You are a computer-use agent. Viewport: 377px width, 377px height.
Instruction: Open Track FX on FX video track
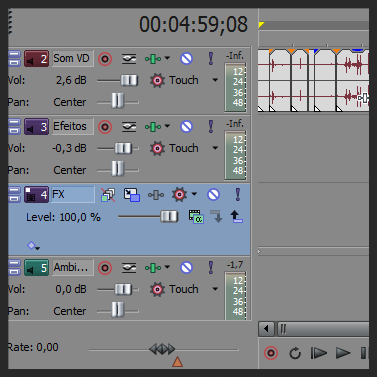pos(156,195)
